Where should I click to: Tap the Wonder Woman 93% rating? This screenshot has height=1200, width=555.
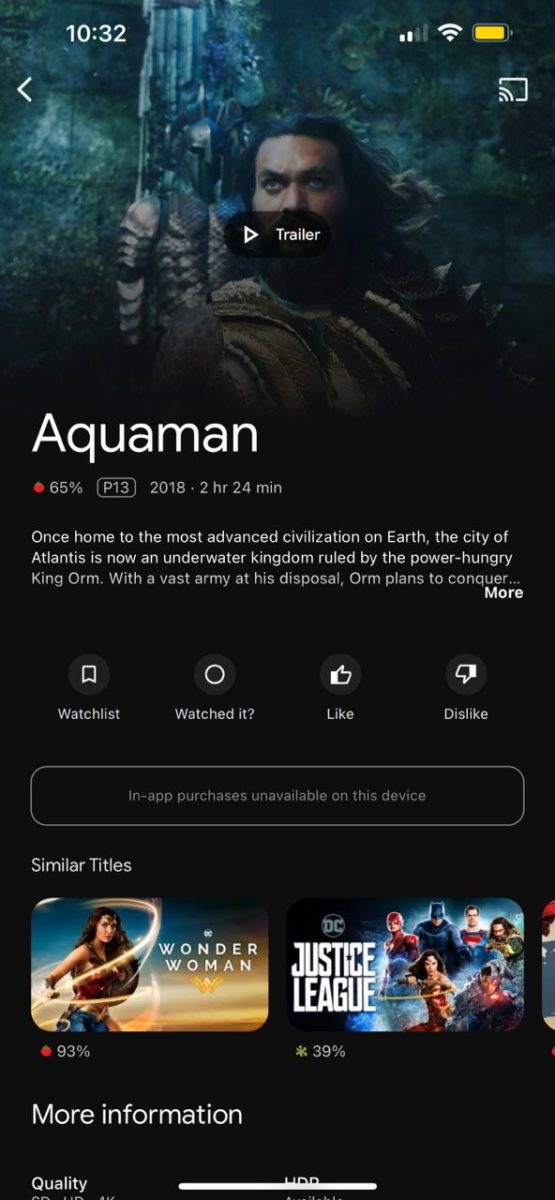(x=66, y=1051)
